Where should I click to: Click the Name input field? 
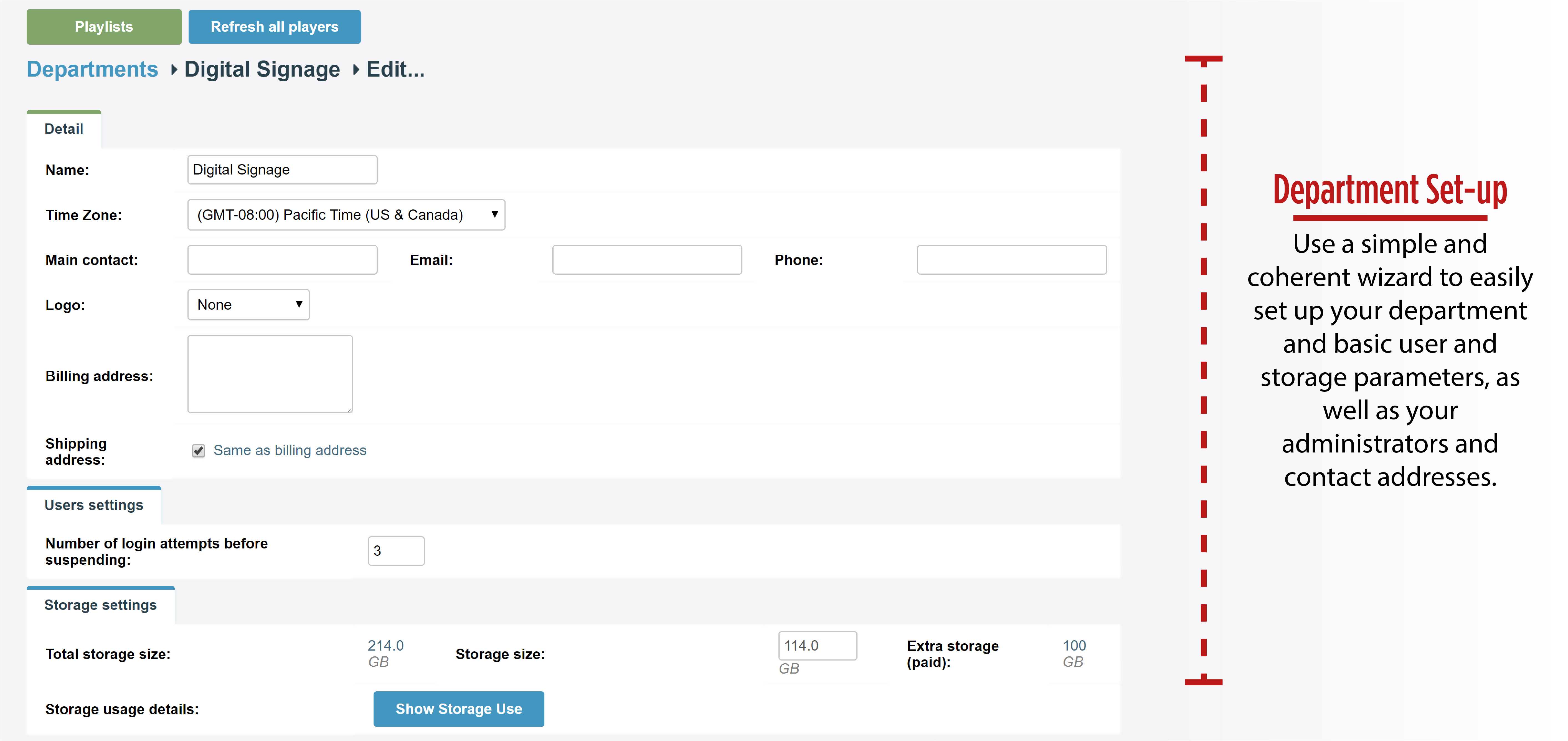pos(282,170)
